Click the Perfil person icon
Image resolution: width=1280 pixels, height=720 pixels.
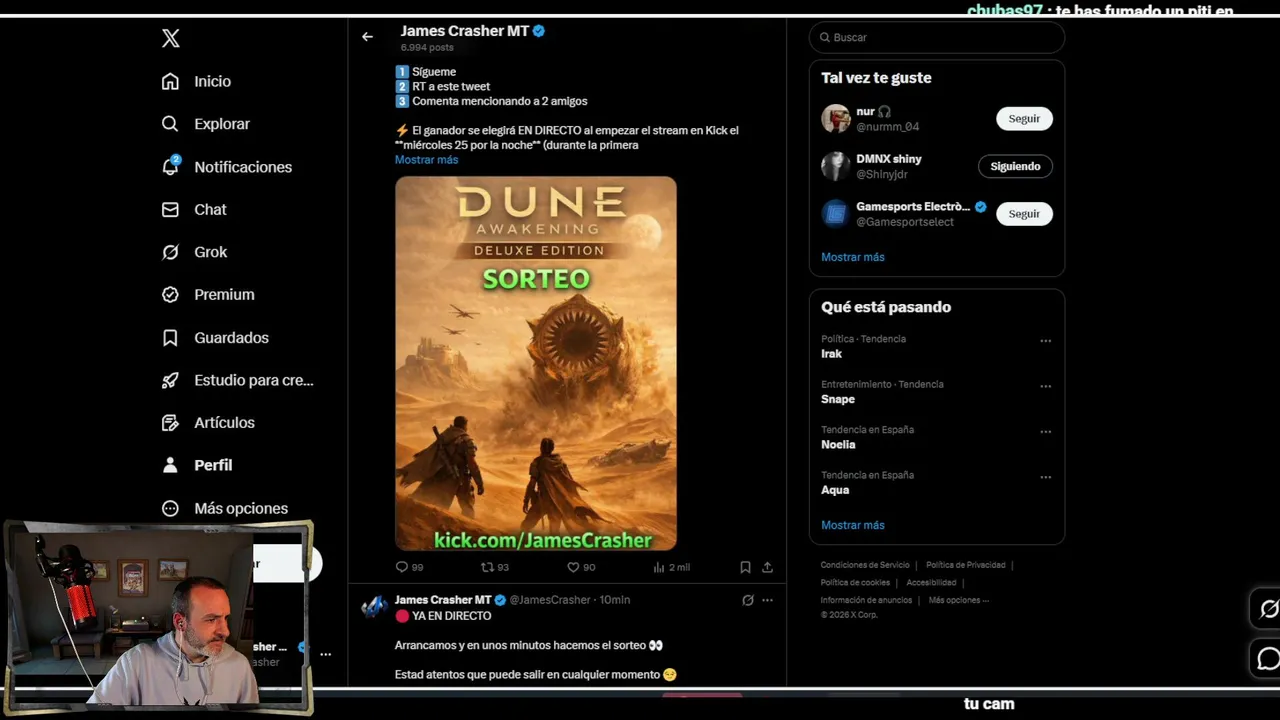[170, 465]
